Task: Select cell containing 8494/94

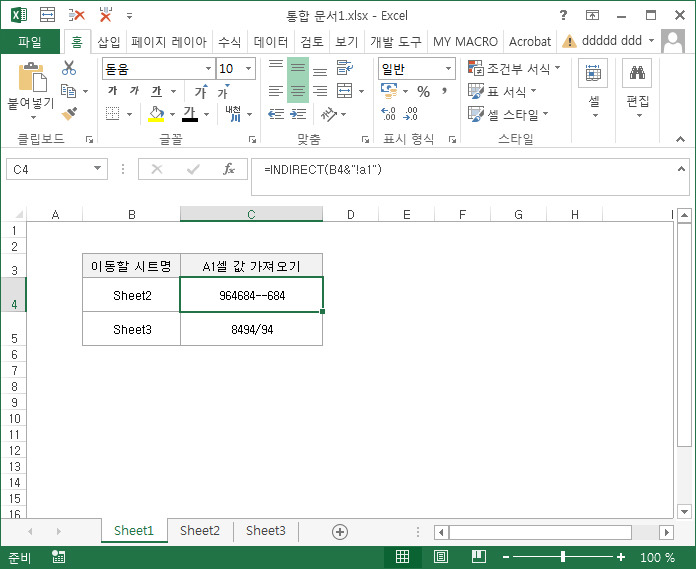Action: (x=252, y=329)
